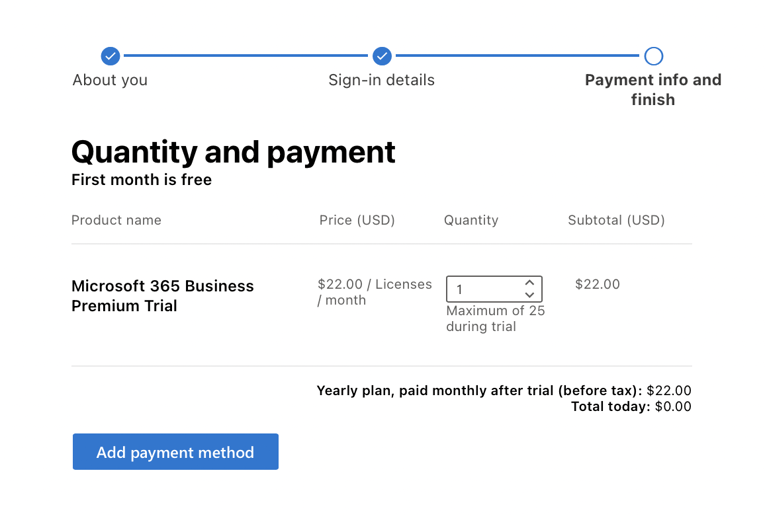Click the Total today: $0.00 line
765x522 pixels.
pos(631,406)
